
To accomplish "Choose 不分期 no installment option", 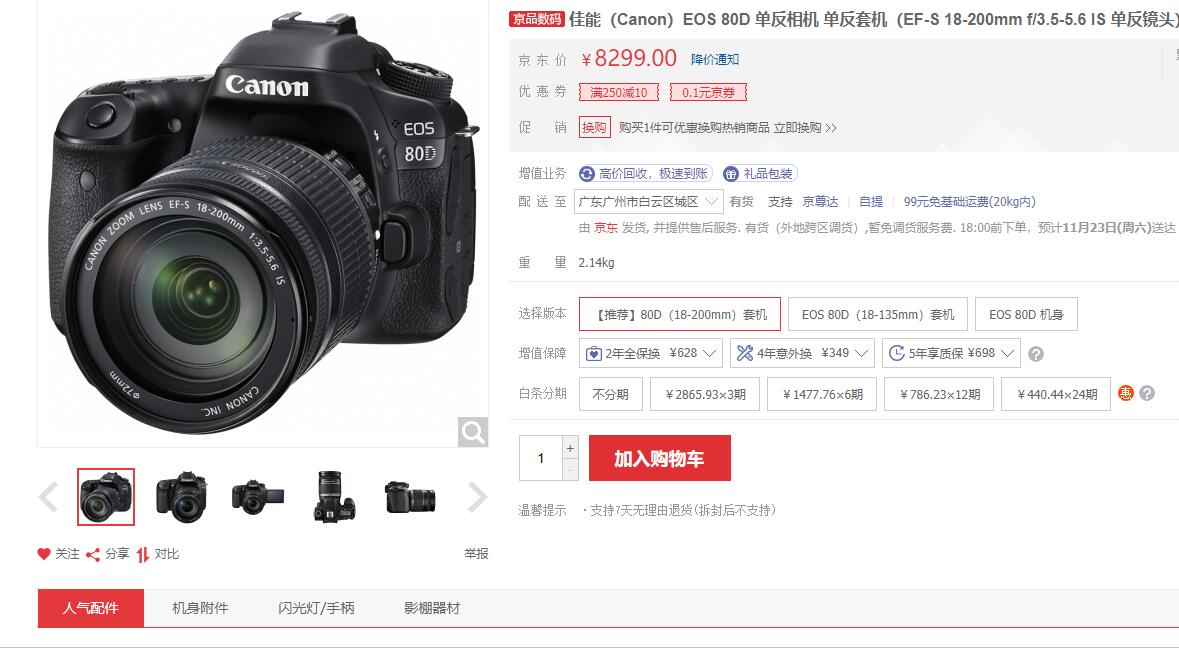I will tap(611, 394).
